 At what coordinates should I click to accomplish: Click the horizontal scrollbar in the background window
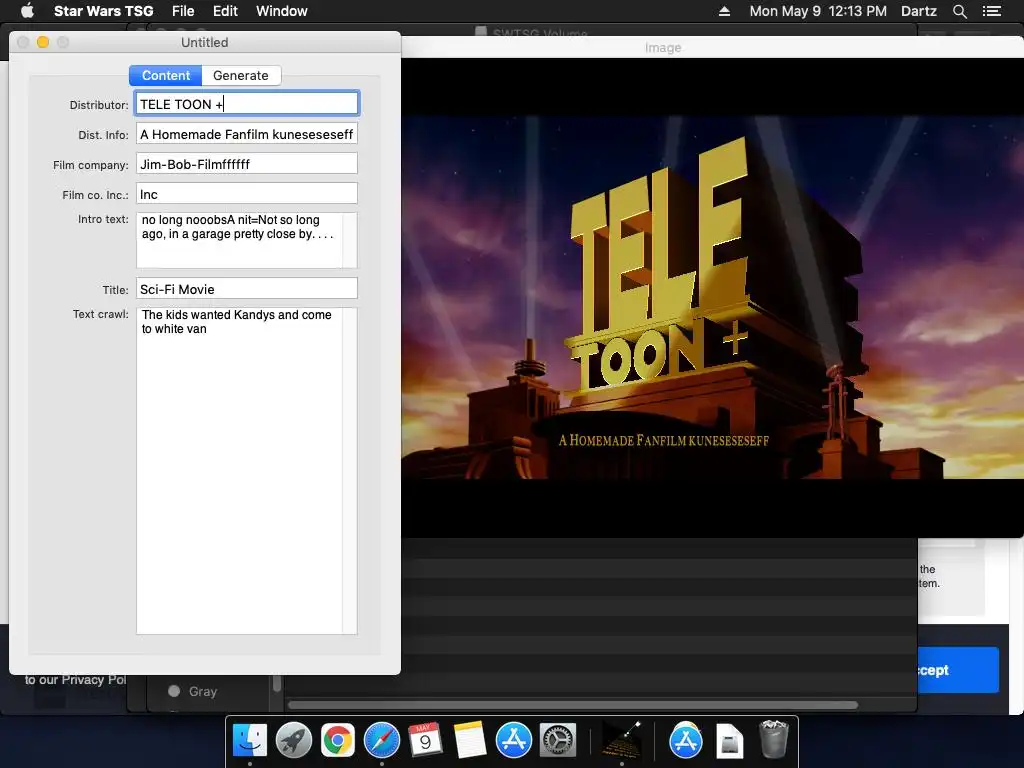[x=573, y=705]
